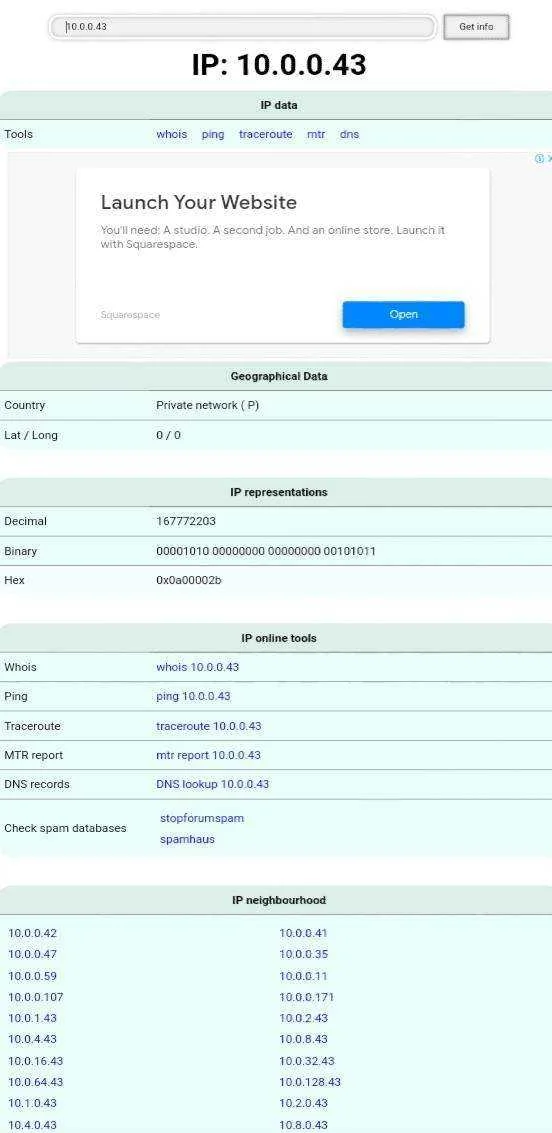
Task: Click the Check spam databases row label
Action: (65, 828)
